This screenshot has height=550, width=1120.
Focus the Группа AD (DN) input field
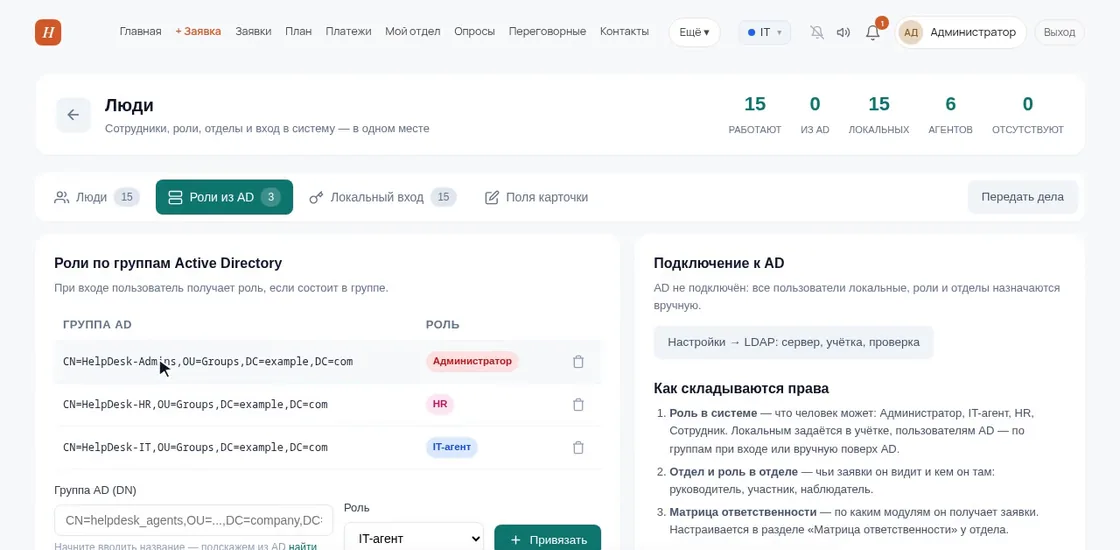194,520
